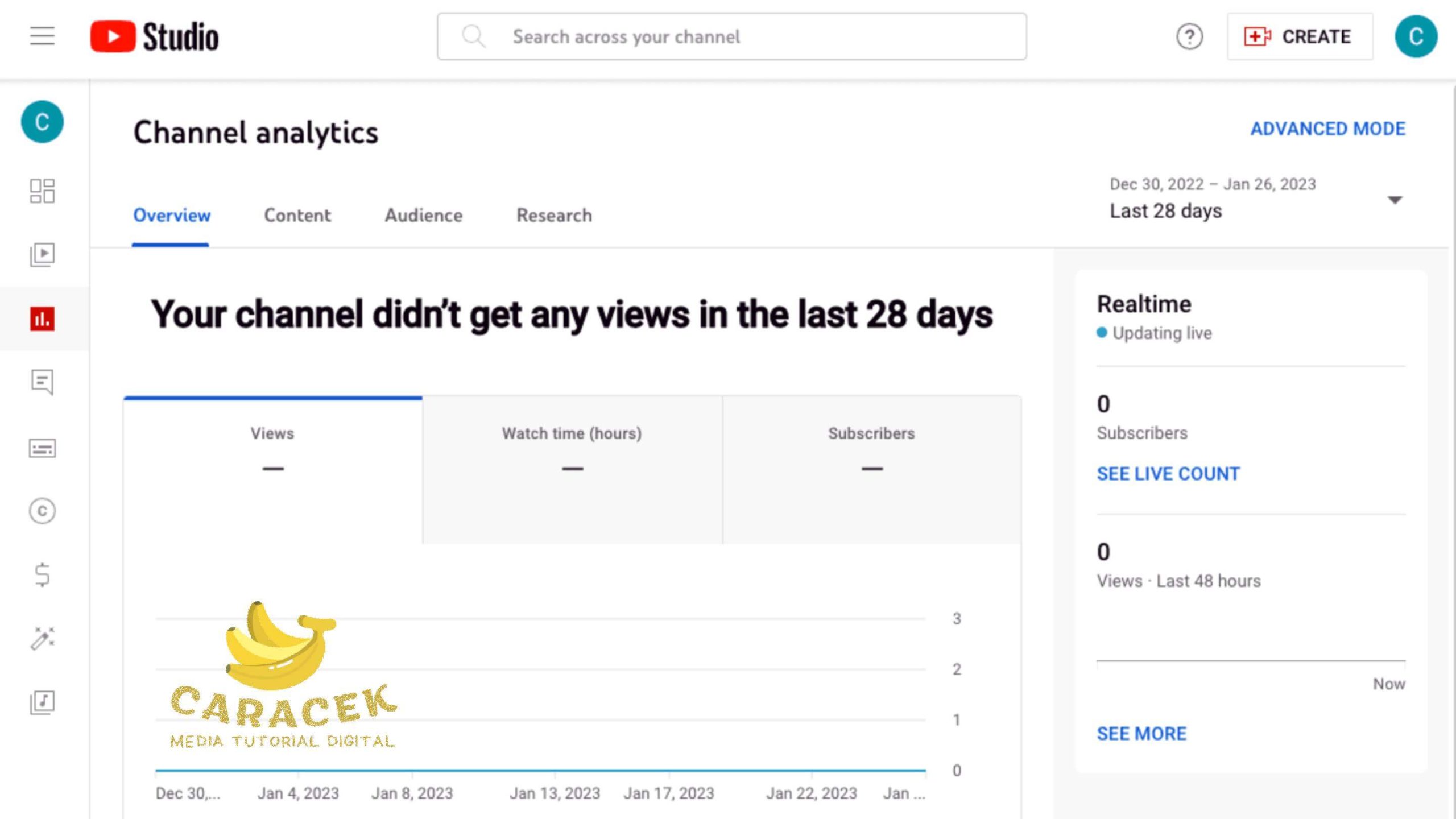Switch to the Content tab
The width and height of the screenshot is (1456, 819).
[297, 216]
